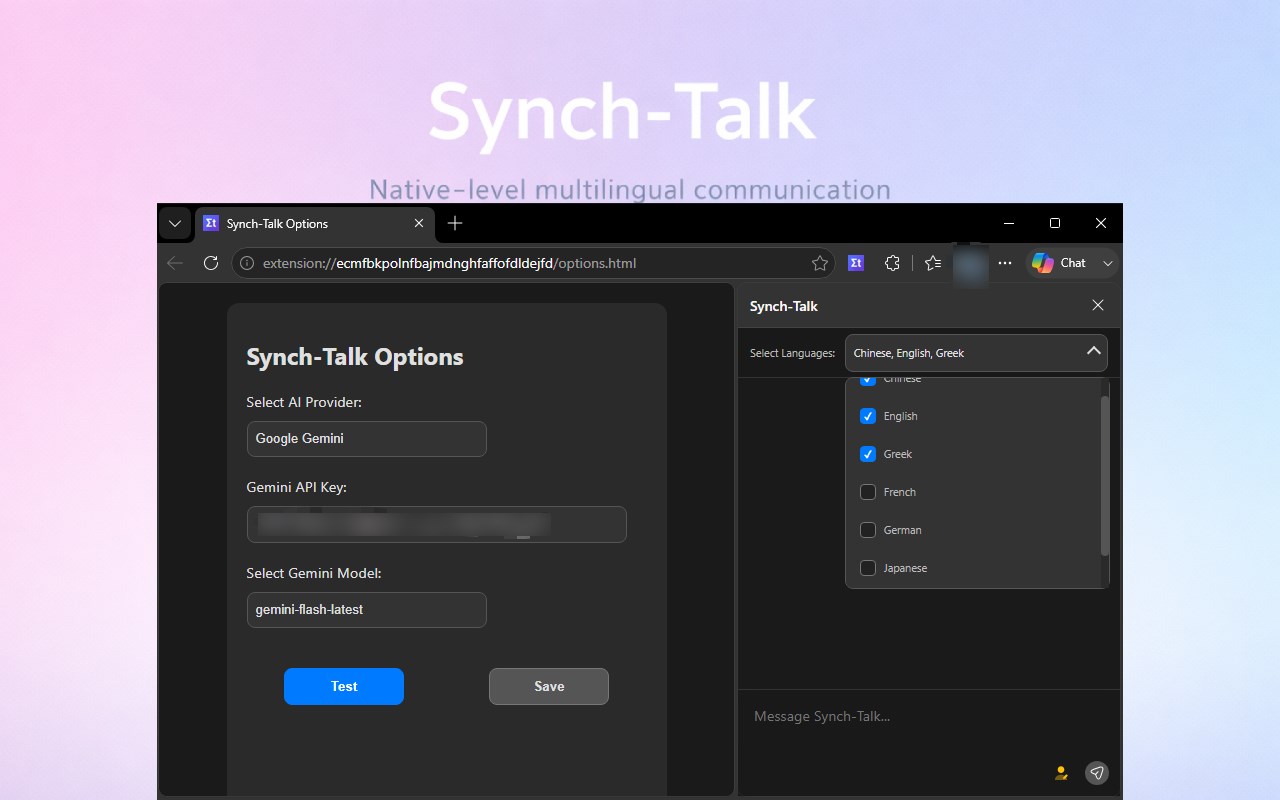The height and width of the screenshot is (800, 1280).
Task: Minimize the browser window
Action: pyautogui.click(x=1009, y=223)
